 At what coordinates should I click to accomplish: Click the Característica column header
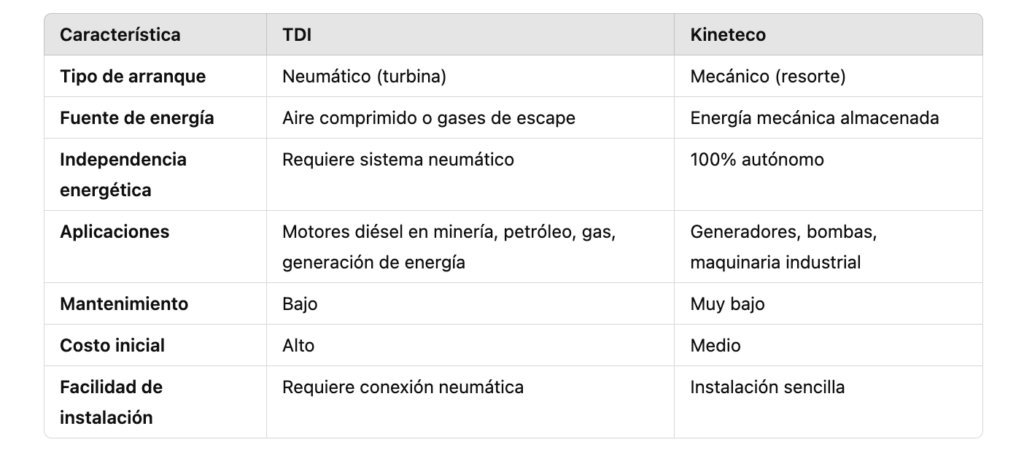coord(120,35)
